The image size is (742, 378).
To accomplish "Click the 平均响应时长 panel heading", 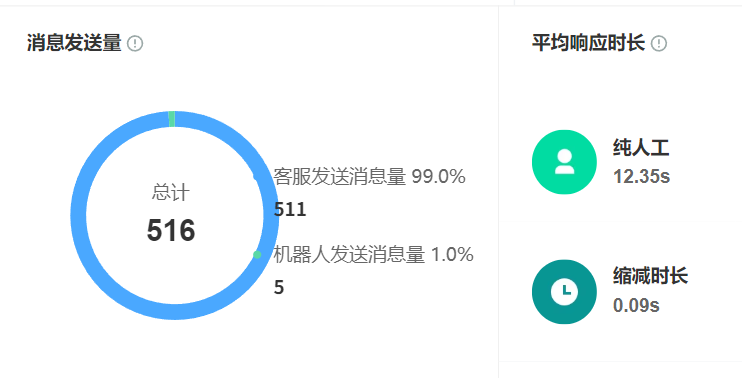I will 588,43.
